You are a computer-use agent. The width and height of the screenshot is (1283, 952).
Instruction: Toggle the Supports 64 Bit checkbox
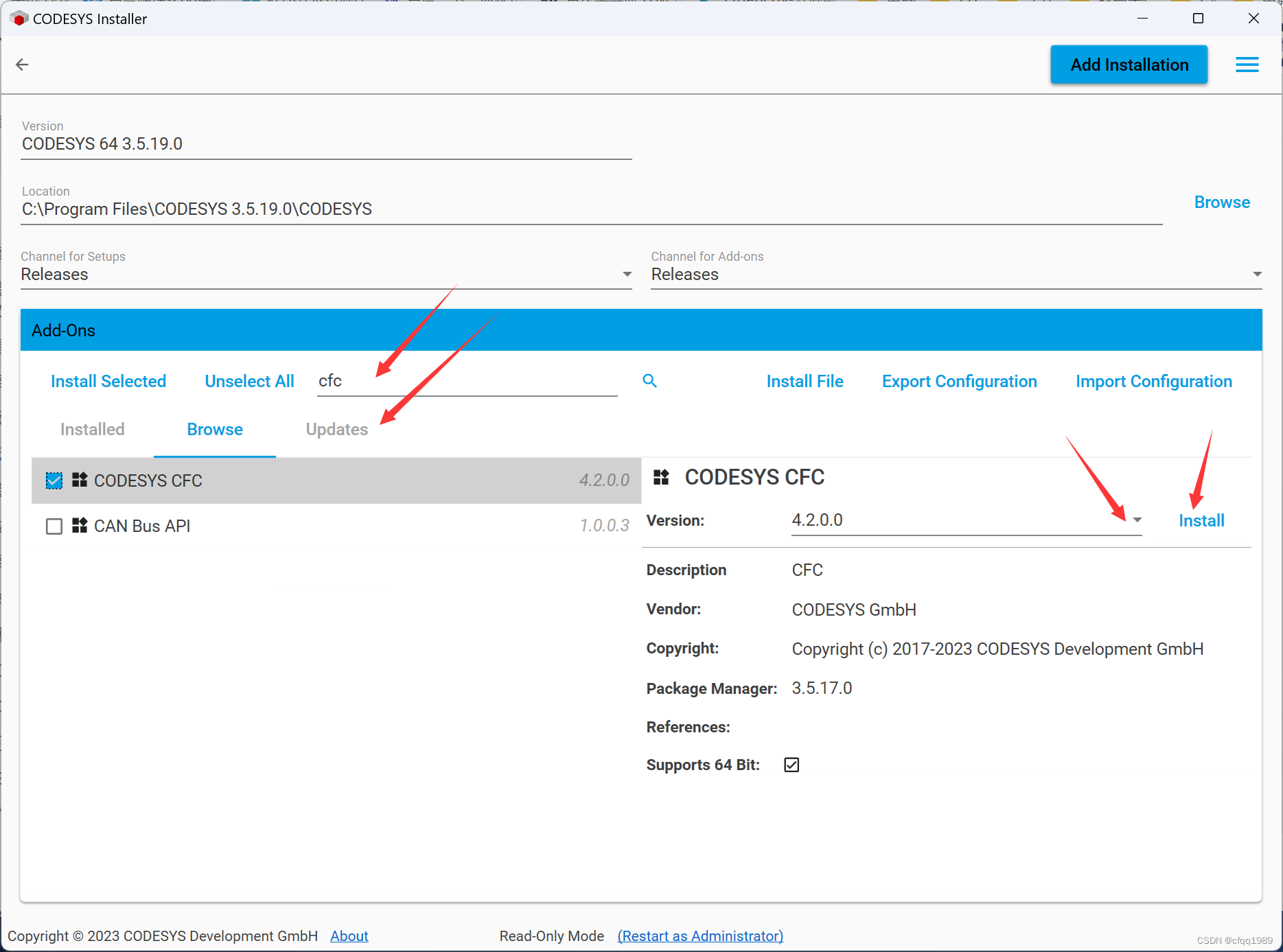click(x=791, y=765)
